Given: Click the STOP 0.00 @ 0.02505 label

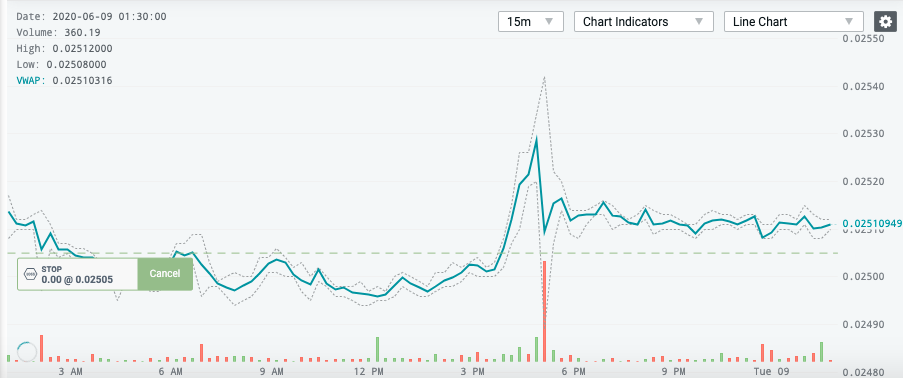Looking at the screenshot, I should click(77, 275).
